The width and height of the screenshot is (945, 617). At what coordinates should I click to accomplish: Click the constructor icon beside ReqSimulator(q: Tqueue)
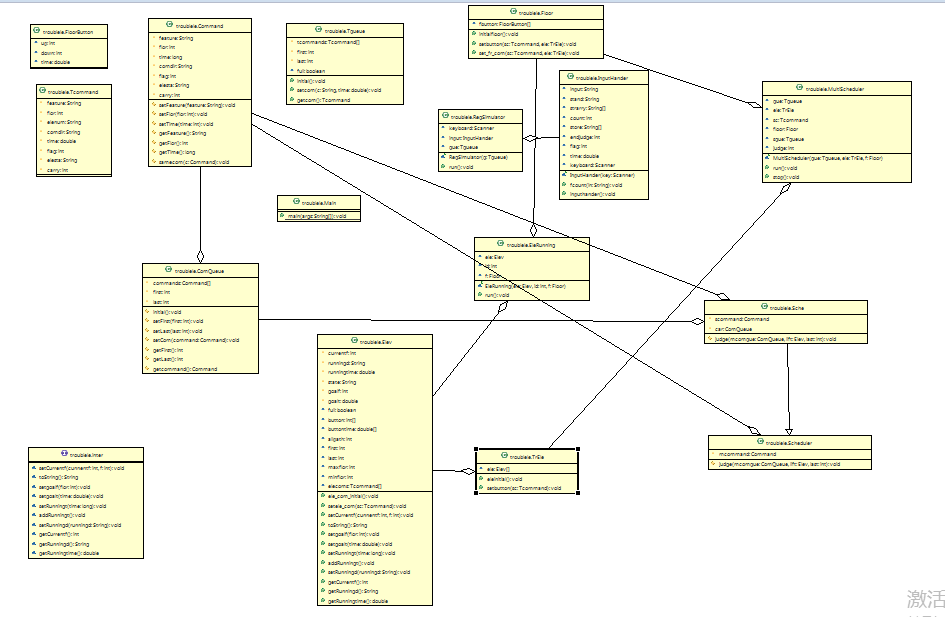pyautogui.click(x=444, y=157)
